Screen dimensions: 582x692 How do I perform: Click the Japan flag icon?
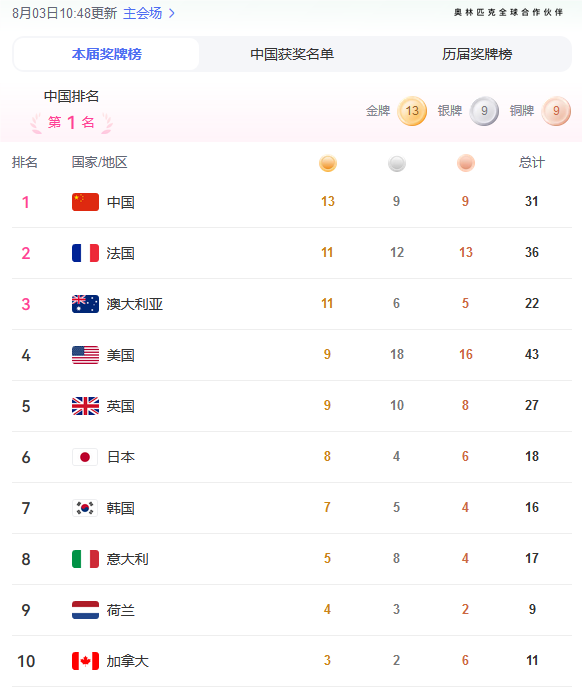85,457
